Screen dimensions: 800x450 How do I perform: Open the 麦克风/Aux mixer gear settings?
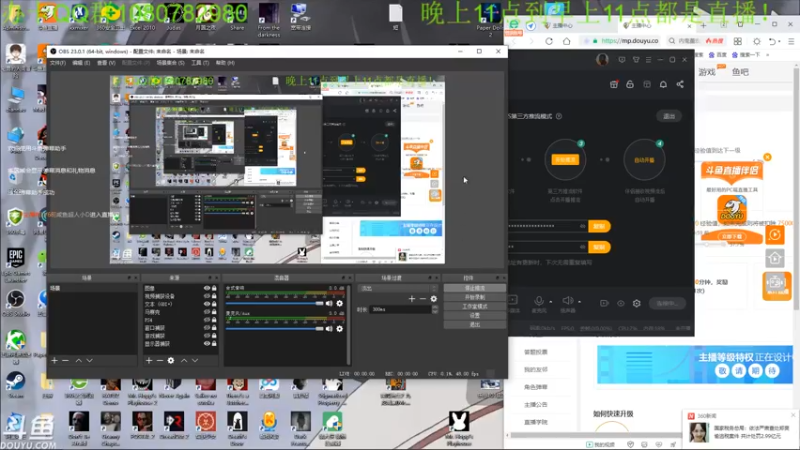pyautogui.click(x=340, y=329)
